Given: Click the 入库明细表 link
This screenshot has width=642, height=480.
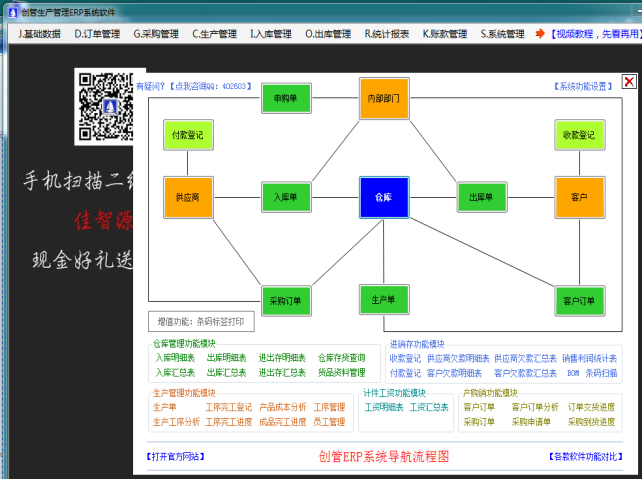Looking at the screenshot, I should [x=173, y=357].
